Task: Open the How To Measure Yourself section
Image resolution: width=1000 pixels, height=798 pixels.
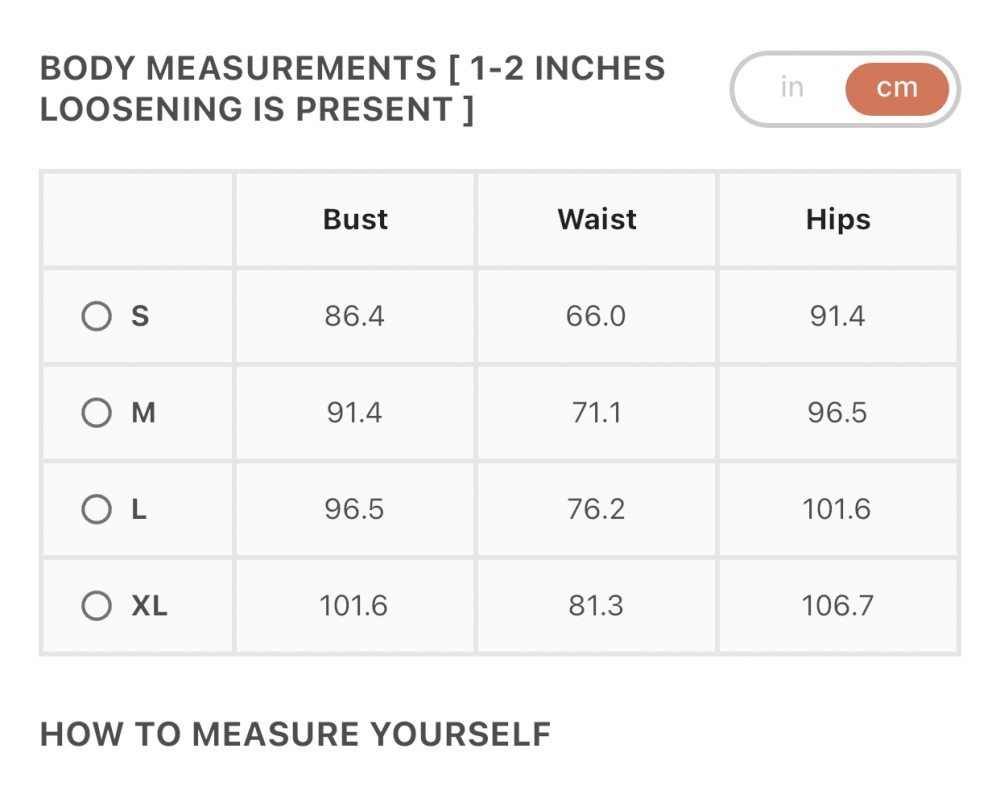Action: pyautogui.click(x=295, y=734)
